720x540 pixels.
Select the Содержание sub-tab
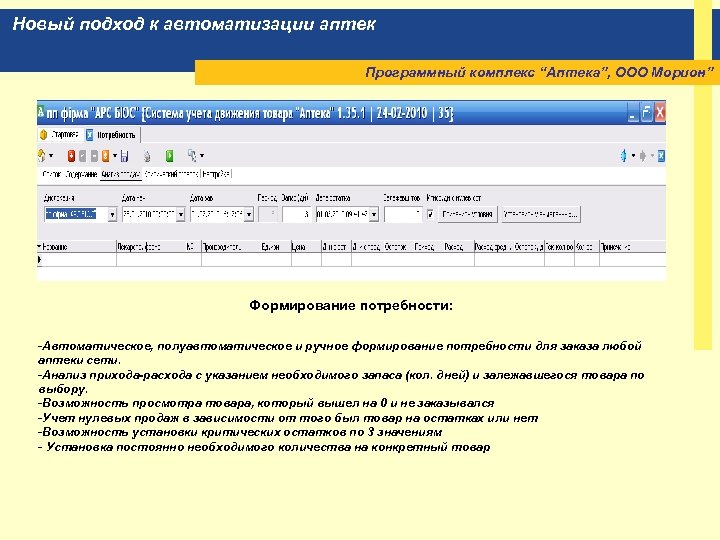point(81,174)
